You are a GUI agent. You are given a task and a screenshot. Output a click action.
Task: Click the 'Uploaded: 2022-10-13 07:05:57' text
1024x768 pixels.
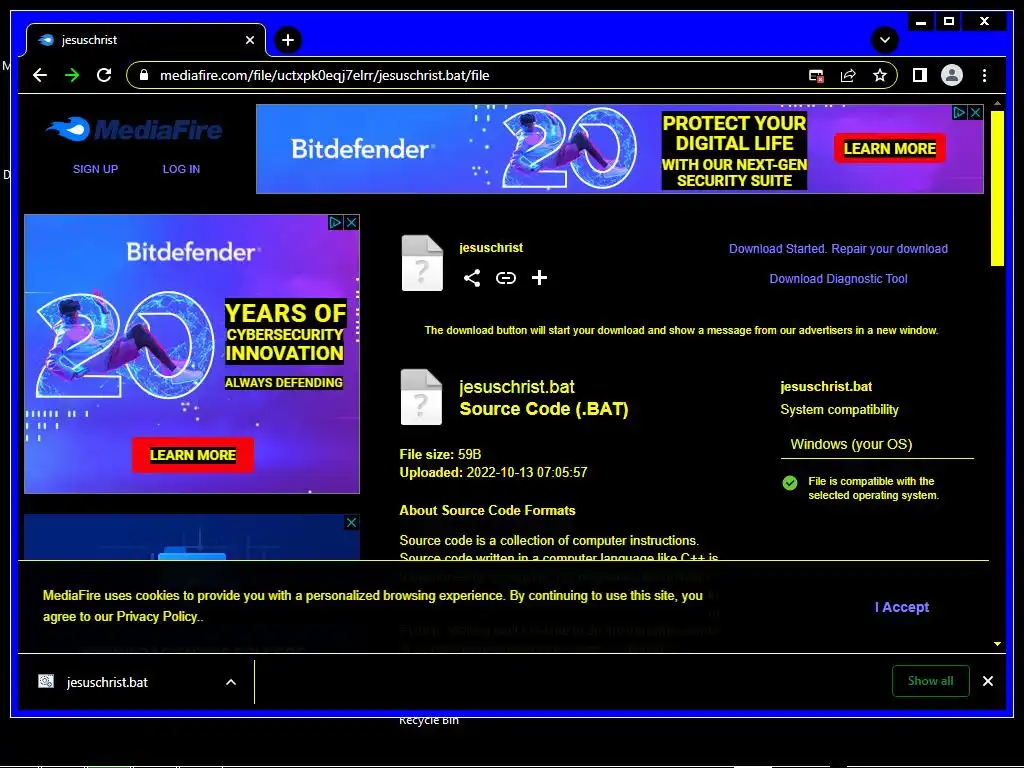[493, 472]
